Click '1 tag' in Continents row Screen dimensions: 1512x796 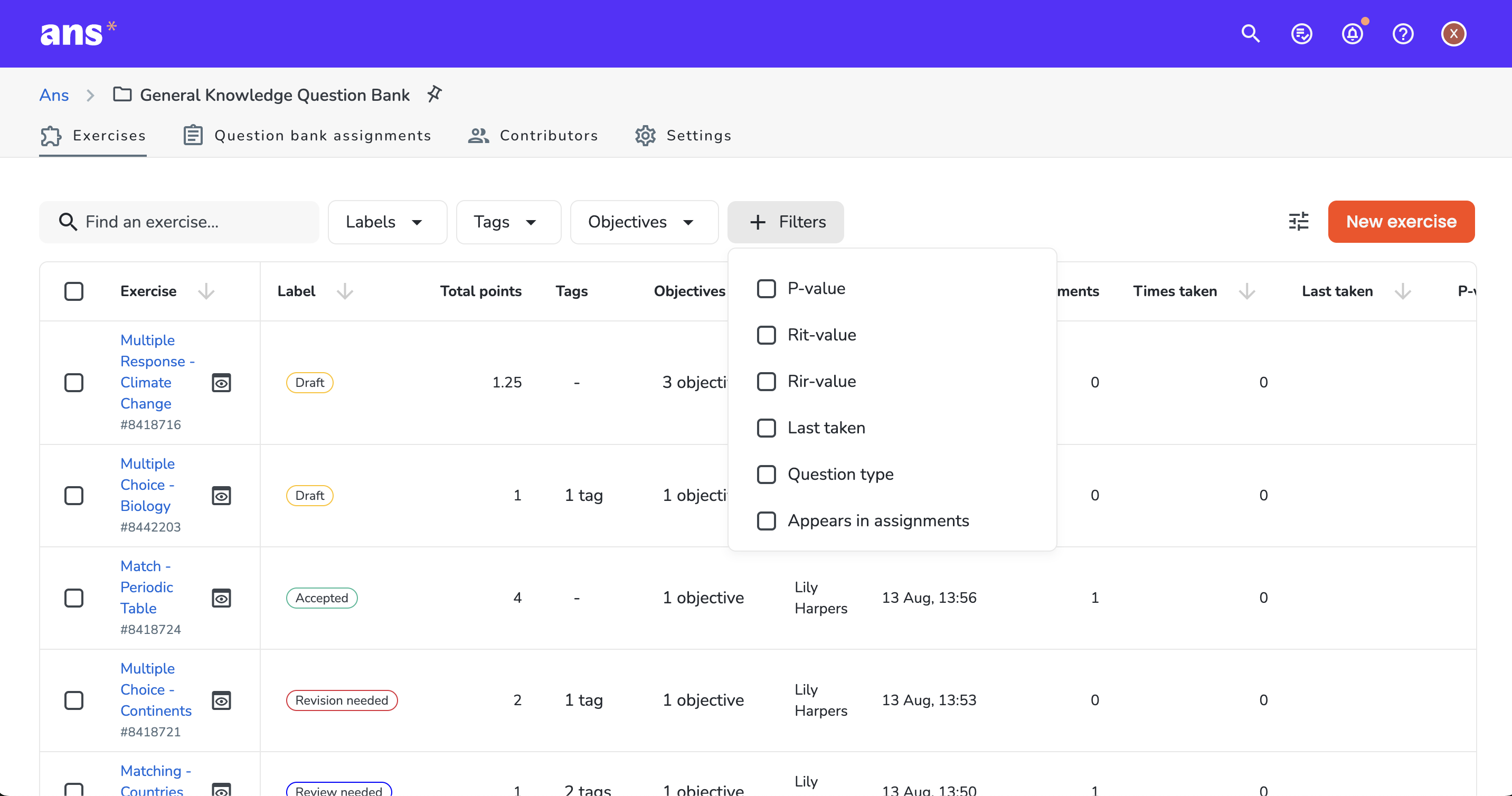583,700
